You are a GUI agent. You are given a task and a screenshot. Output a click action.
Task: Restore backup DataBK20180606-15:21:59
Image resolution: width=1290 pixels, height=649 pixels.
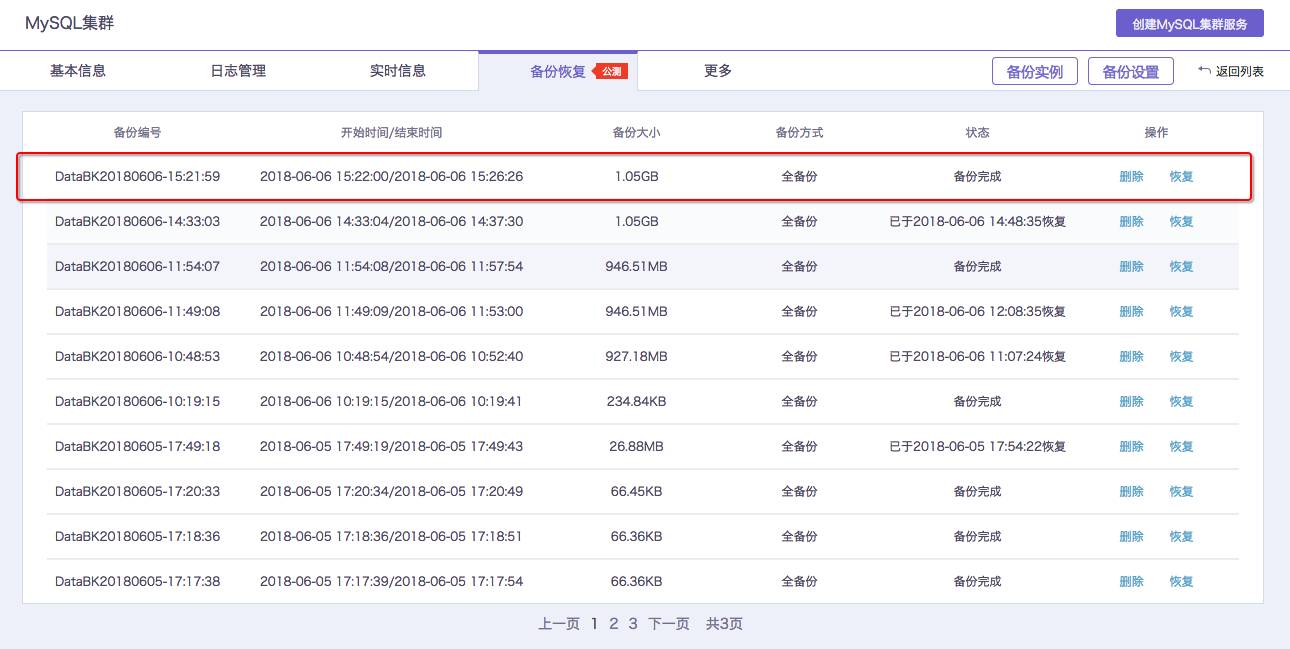pos(1182,177)
